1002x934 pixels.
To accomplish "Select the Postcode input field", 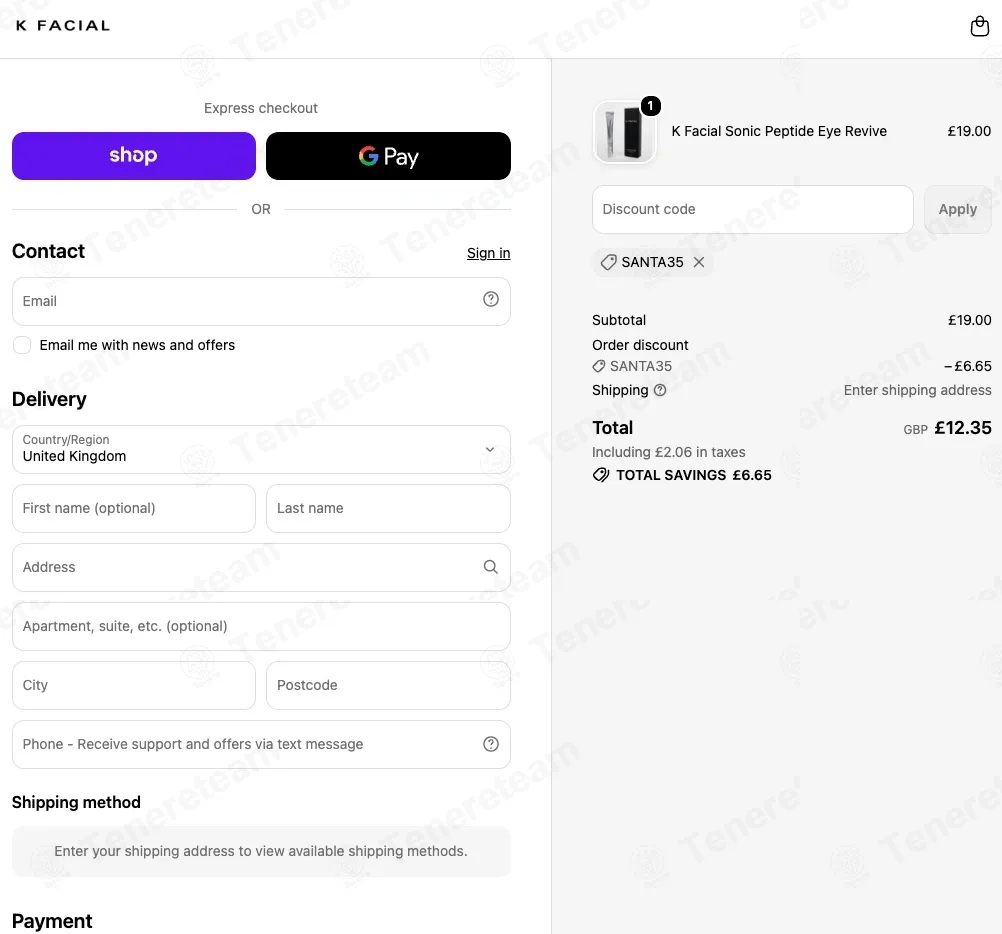I will [x=388, y=685].
